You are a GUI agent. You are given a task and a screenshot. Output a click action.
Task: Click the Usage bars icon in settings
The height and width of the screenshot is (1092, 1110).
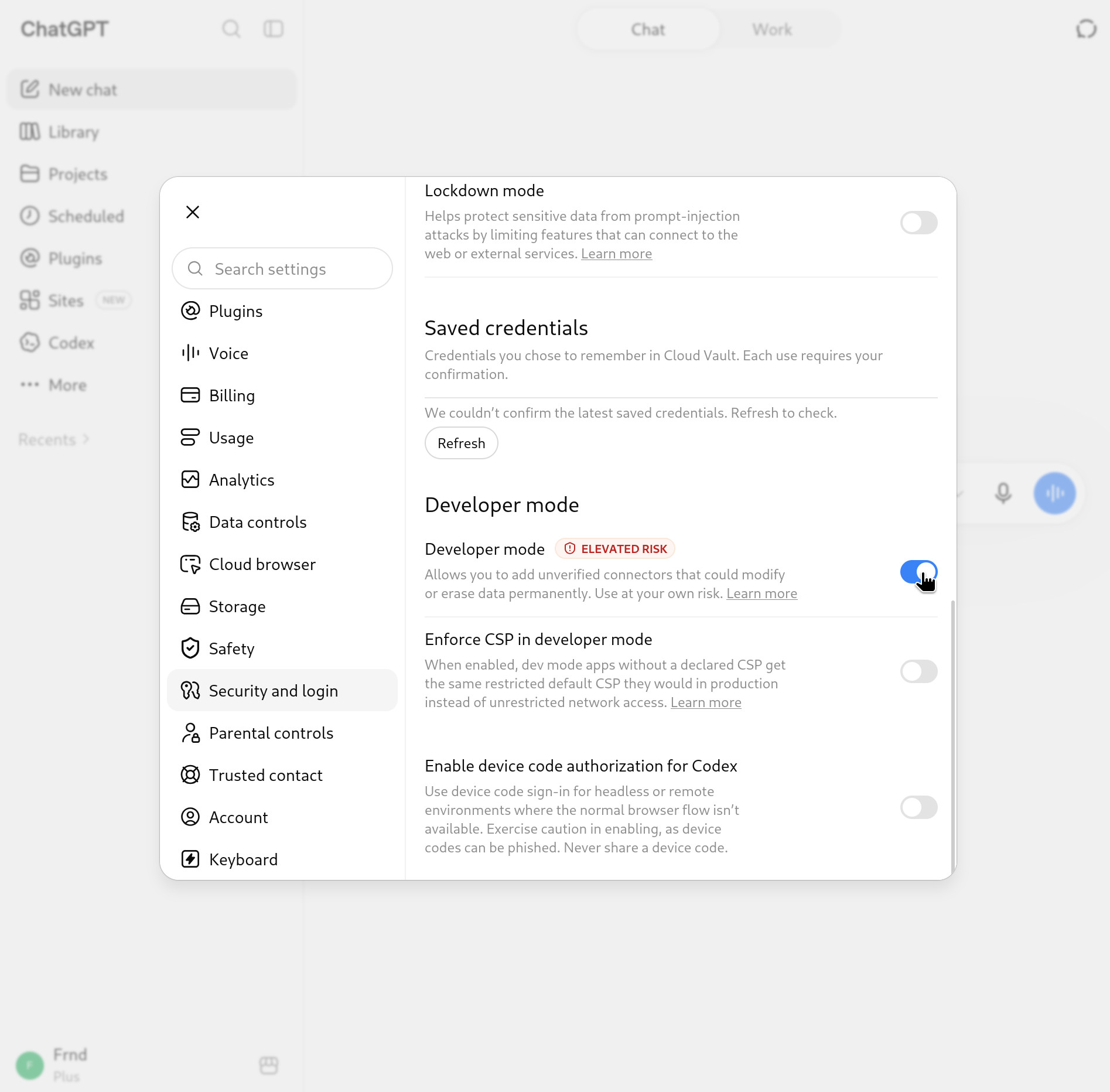click(190, 437)
